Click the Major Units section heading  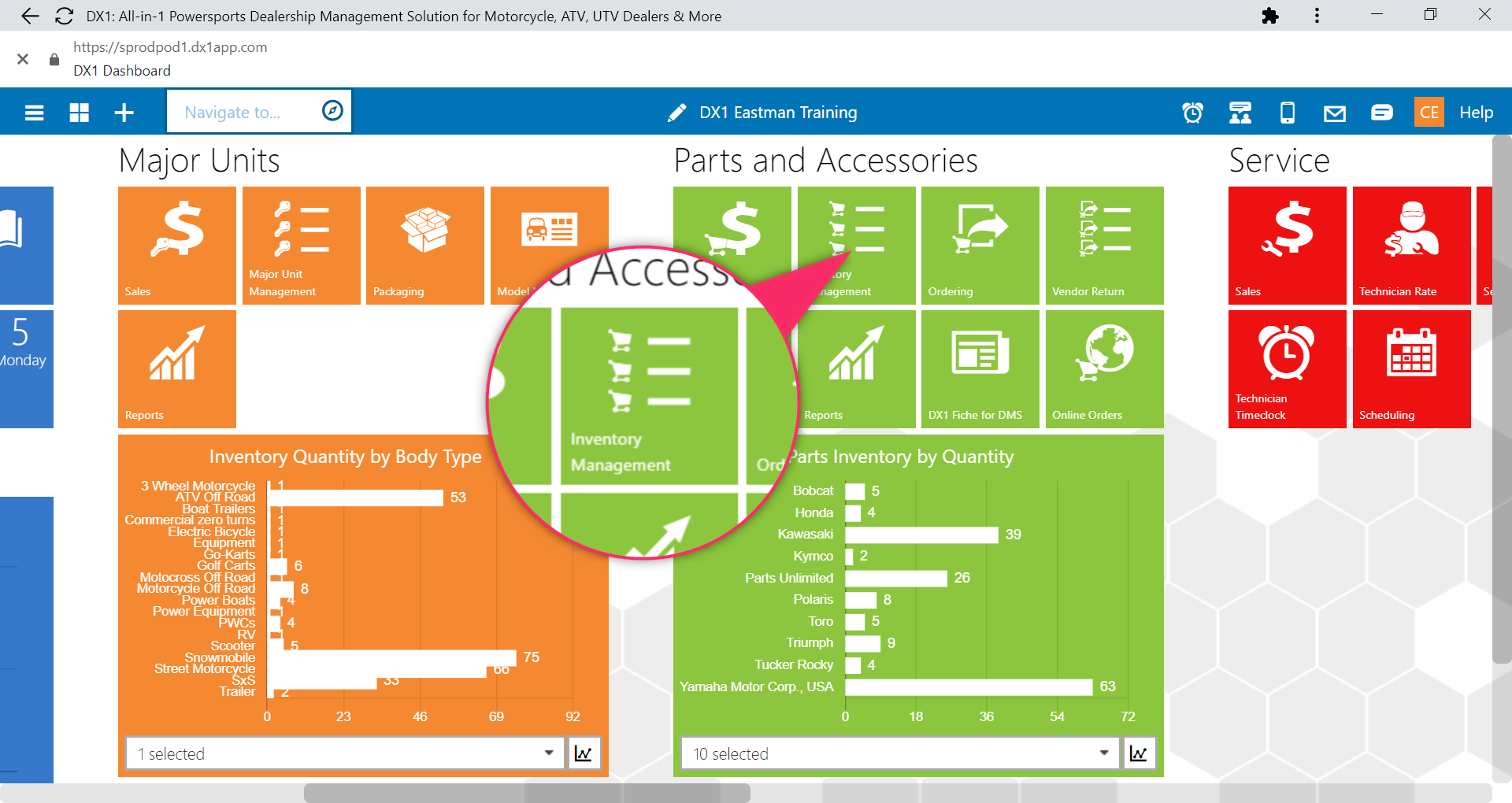pos(199,161)
